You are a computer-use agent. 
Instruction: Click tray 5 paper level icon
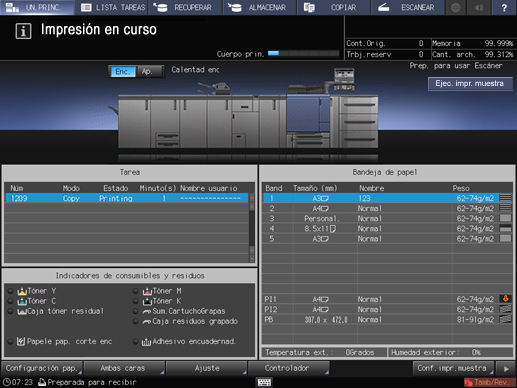click(x=505, y=239)
